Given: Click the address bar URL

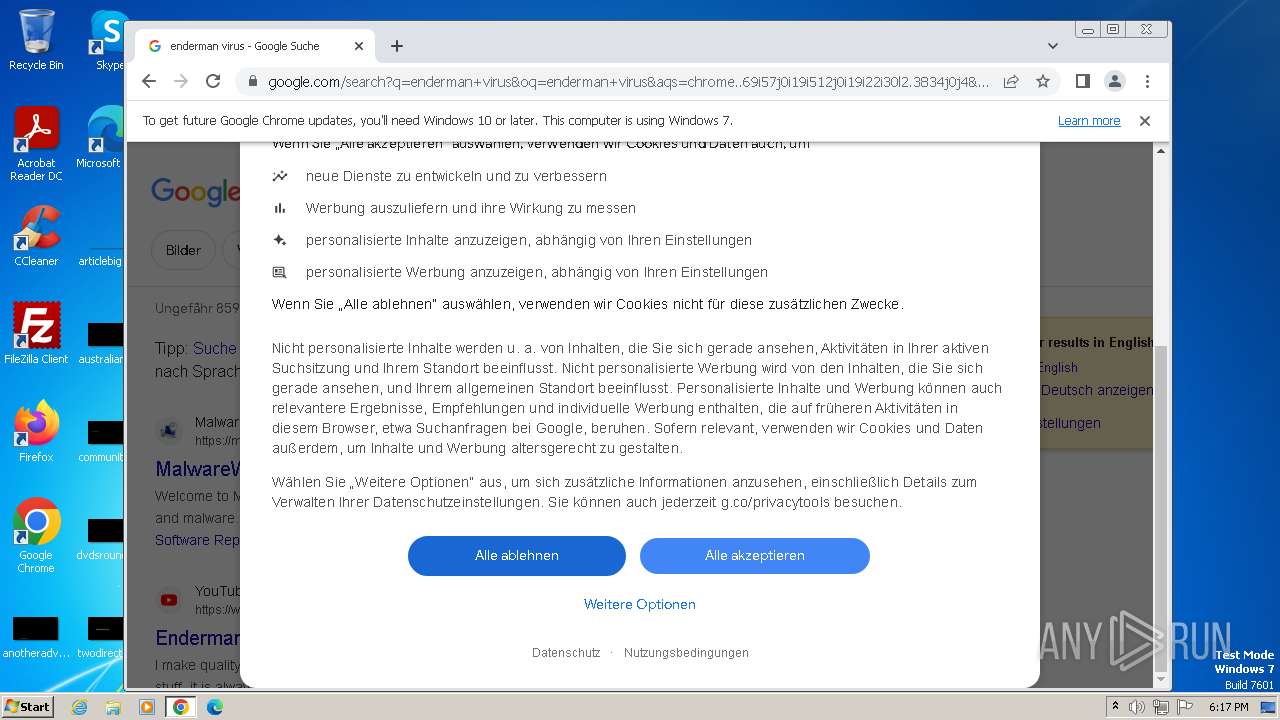Looking at the screenshot, I should [628, 82].
